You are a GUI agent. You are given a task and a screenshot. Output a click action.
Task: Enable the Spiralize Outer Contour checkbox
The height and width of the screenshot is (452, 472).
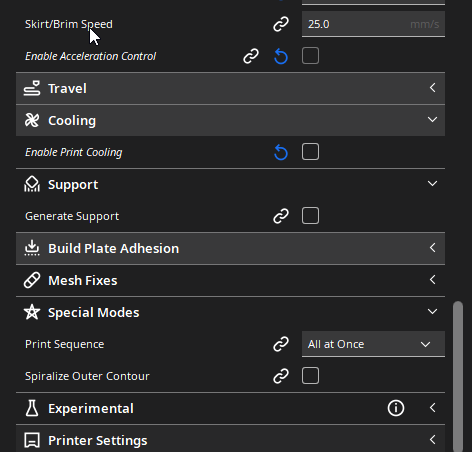(310, 376)
